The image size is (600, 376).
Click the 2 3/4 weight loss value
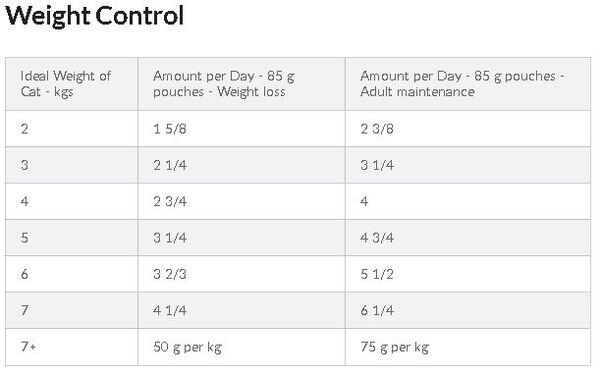pos(170,201)
